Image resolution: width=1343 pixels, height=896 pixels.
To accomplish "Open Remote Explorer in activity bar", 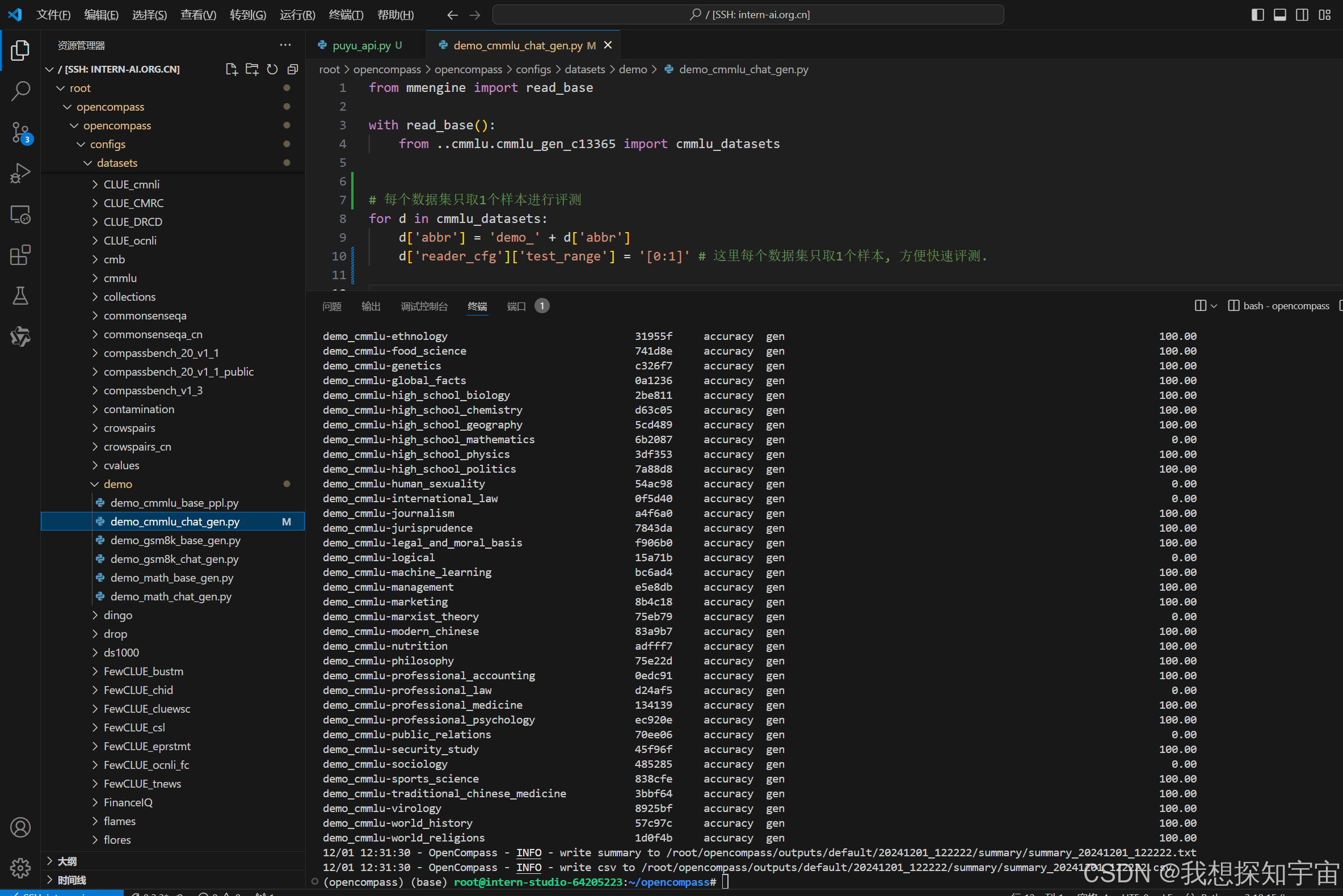I will (x=20, y=215).
